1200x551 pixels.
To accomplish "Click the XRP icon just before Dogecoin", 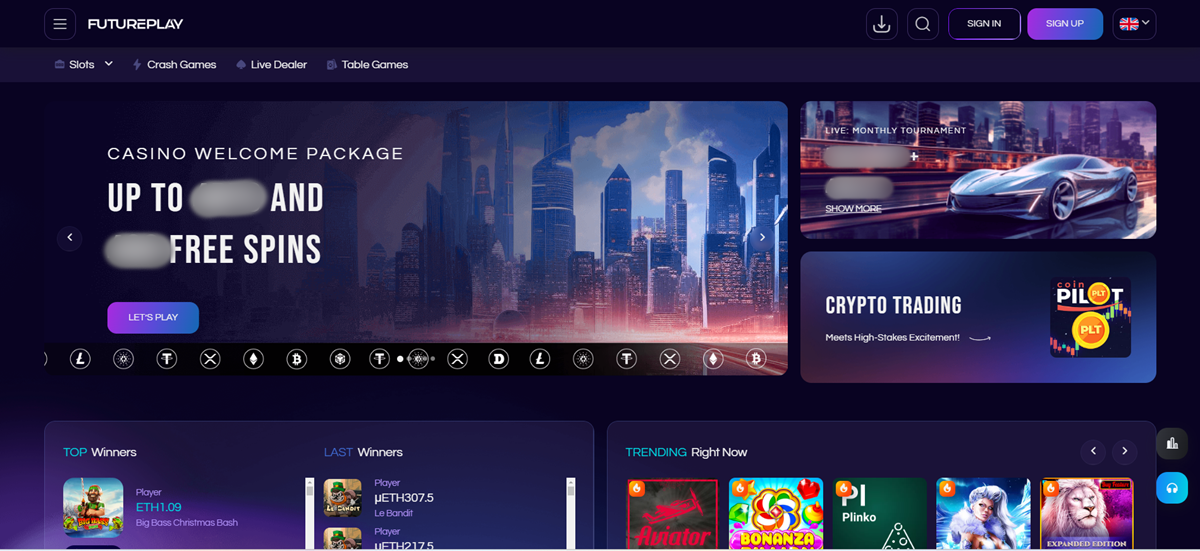I will pyautogui.click(x=457, y=358).
